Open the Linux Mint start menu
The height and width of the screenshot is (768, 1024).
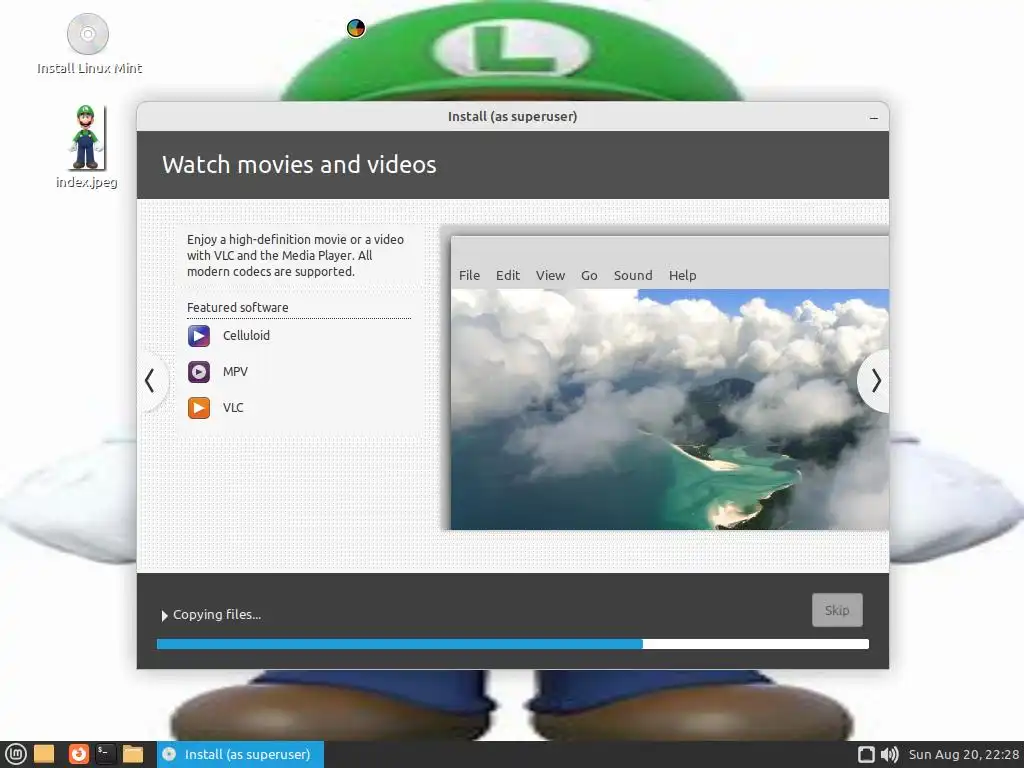(x=15, y=754)
